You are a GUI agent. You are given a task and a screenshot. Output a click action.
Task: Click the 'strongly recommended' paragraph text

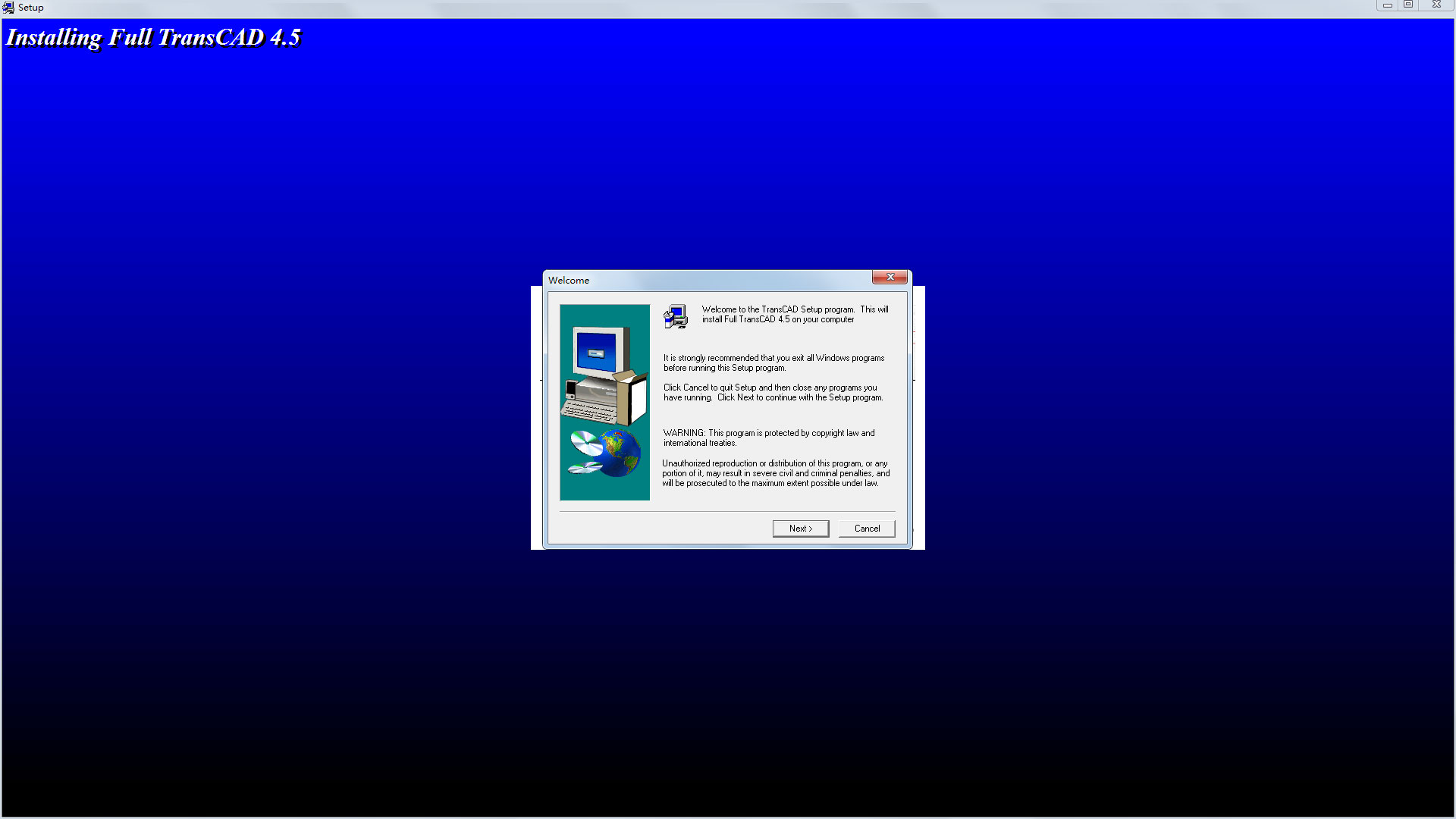773,363
